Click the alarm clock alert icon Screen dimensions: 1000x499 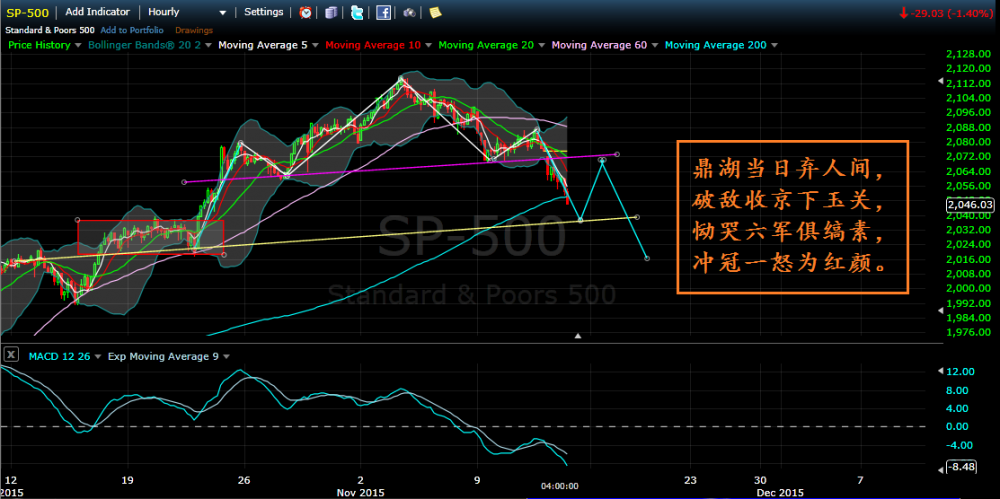coord(305,12)
